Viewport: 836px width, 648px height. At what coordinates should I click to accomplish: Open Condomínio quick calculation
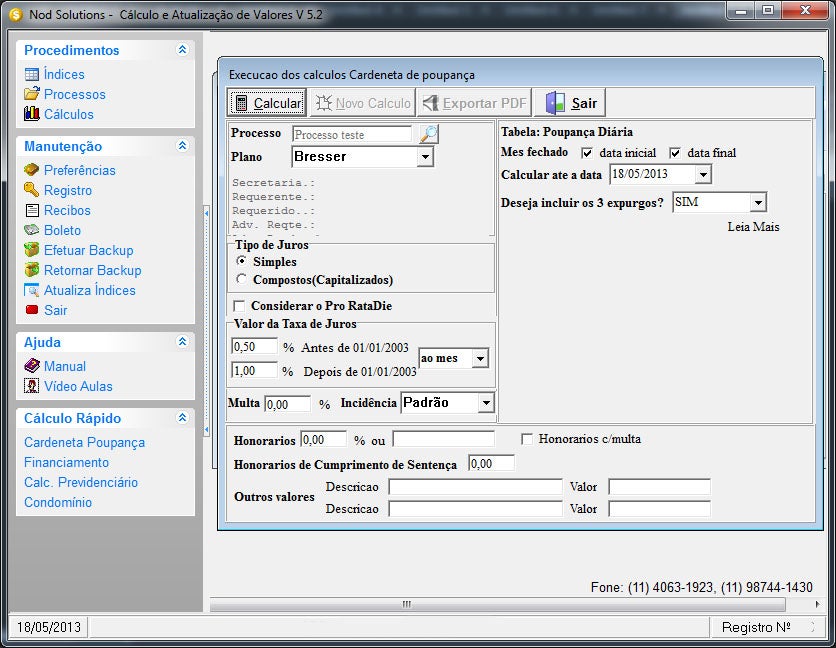point(58,502)
